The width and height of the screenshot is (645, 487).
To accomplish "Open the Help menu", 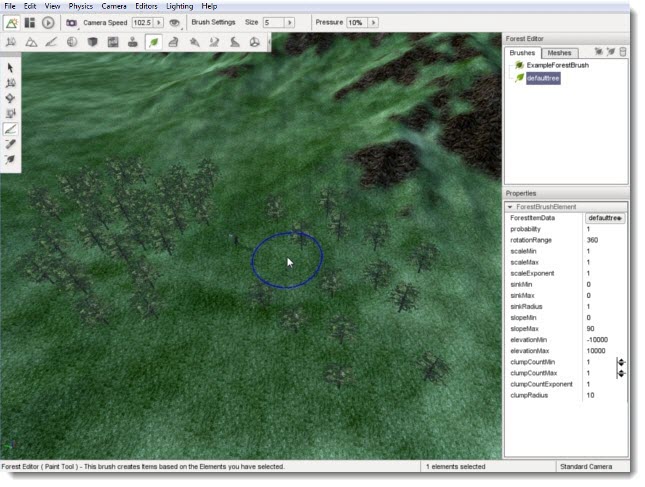I will coord(209,6).
